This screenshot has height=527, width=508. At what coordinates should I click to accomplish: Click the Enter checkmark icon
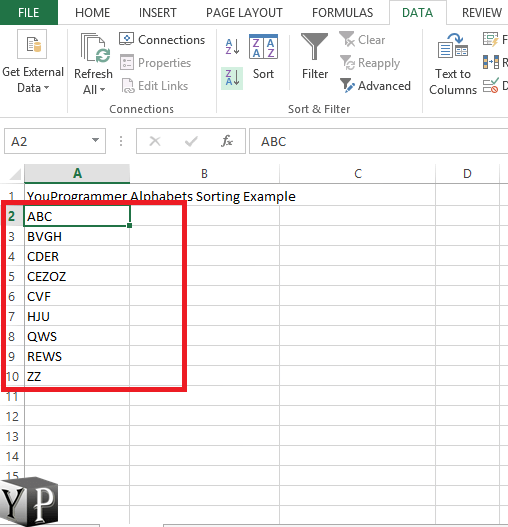191,141
